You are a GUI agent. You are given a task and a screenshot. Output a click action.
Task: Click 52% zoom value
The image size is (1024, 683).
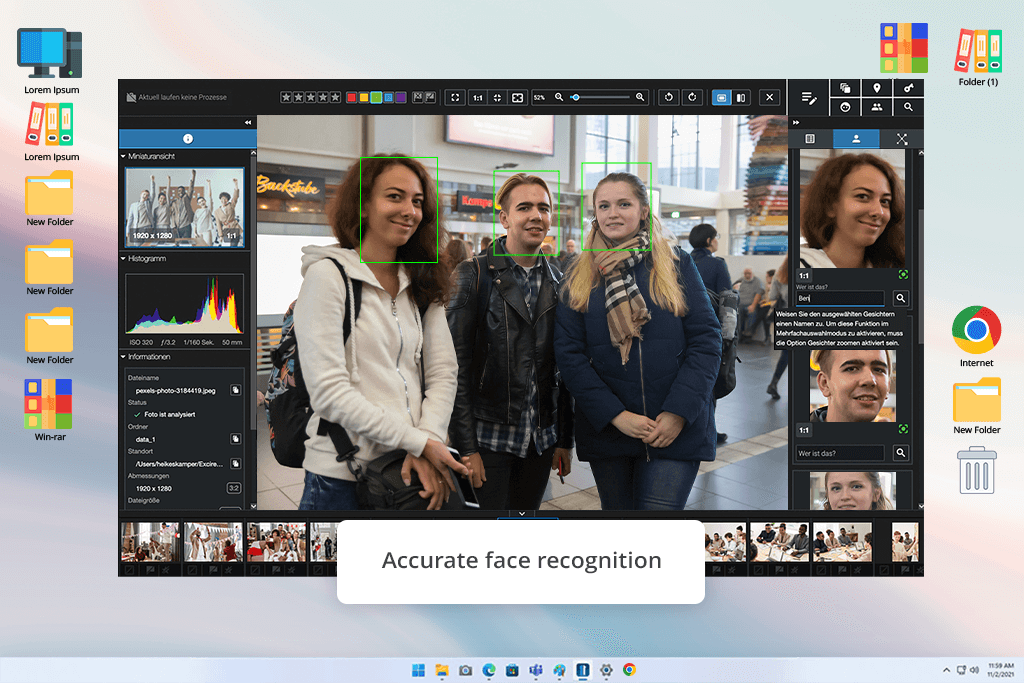coord(539,97)
